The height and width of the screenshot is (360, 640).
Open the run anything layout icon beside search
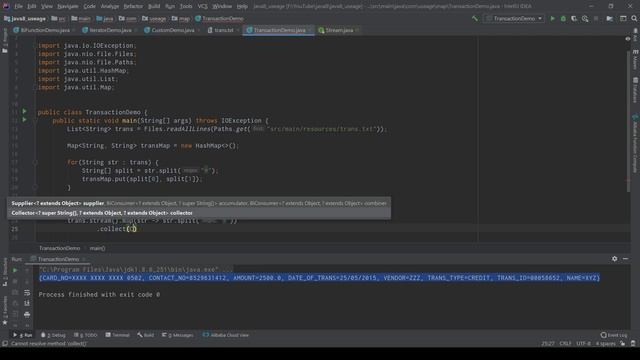click(x=623, y=18)
